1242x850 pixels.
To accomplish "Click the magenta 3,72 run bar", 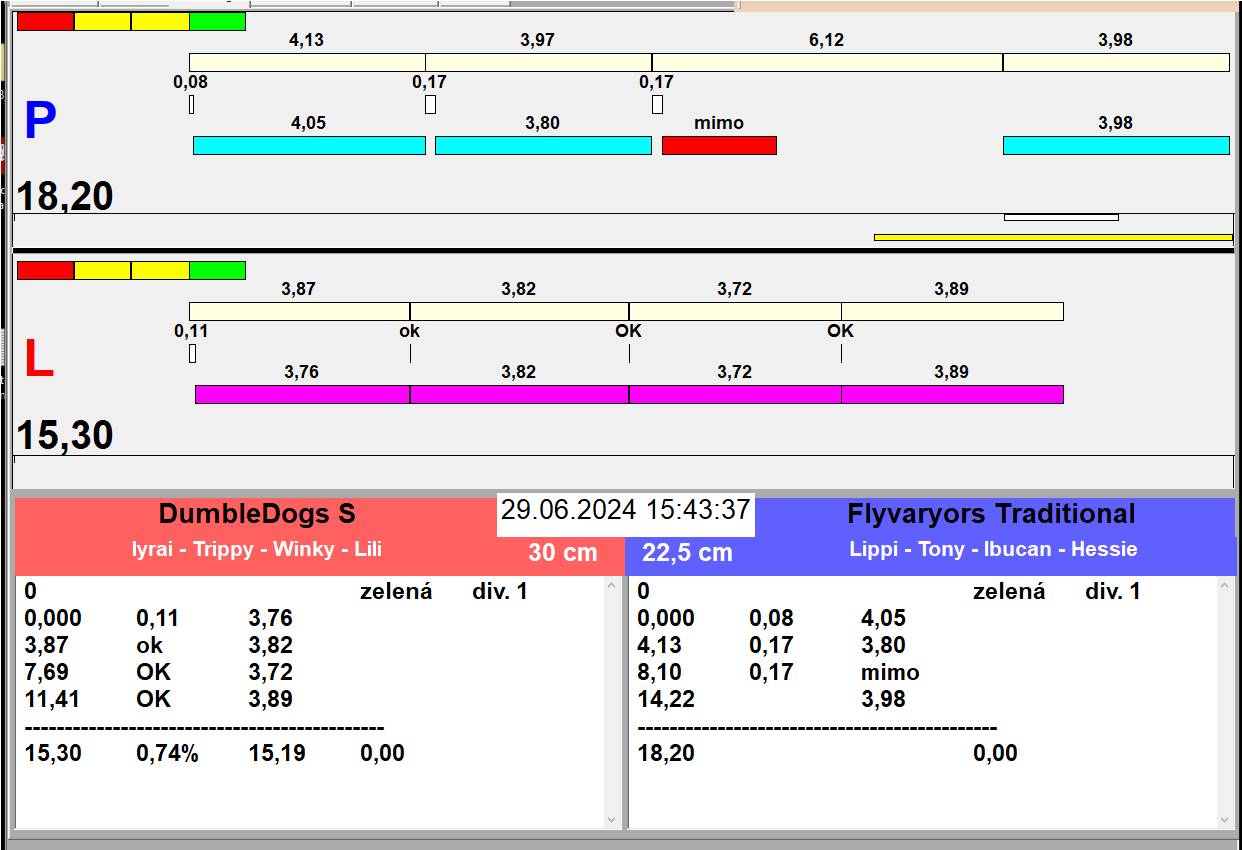I will (735, 394).
